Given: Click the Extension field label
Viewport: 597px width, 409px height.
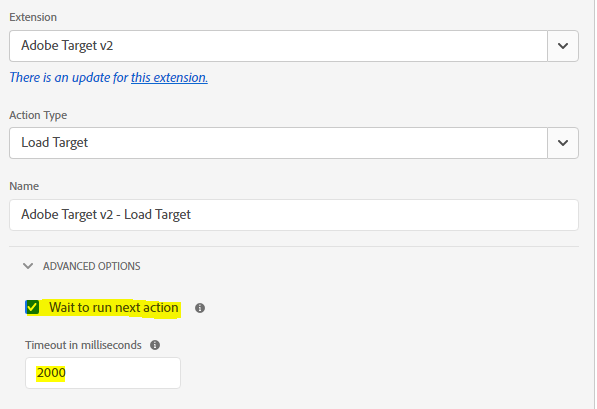Looking at the screenshot, I should (33, 17).
